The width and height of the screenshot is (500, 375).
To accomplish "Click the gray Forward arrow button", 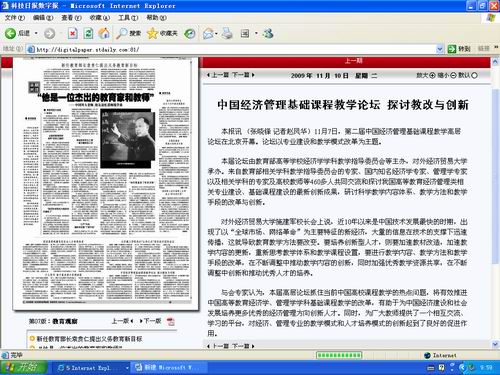I will 49,33.
